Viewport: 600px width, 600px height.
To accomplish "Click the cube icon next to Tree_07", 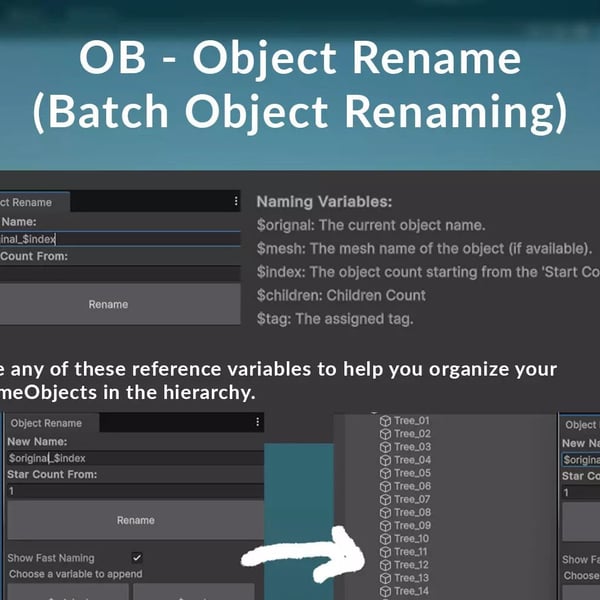I will [385, 499].
